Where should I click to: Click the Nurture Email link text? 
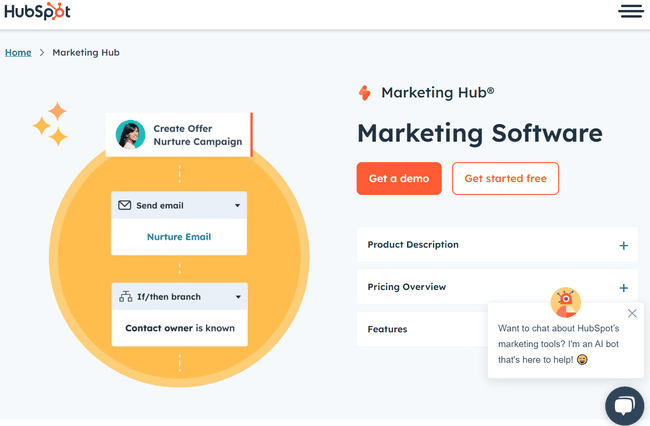click(179, 237)
